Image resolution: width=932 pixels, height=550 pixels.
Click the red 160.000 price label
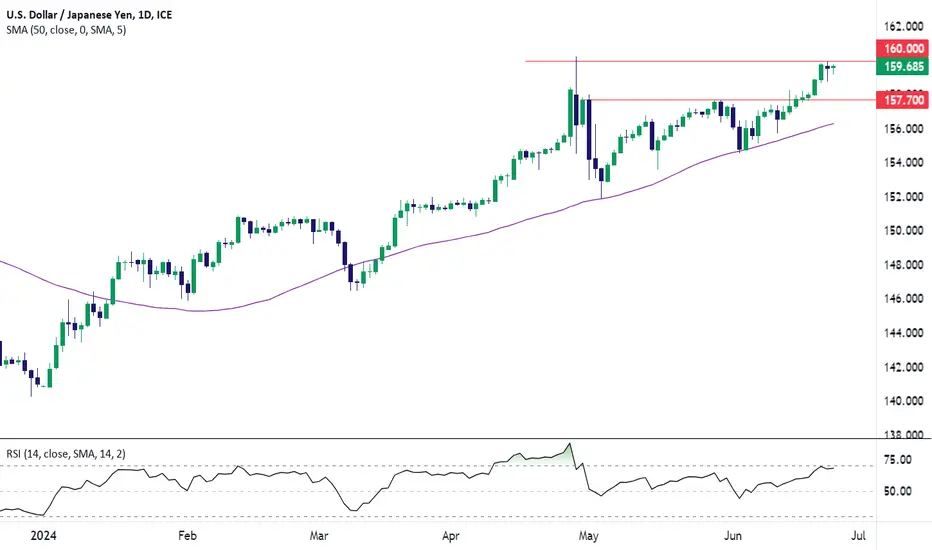(x=903, y=48)
